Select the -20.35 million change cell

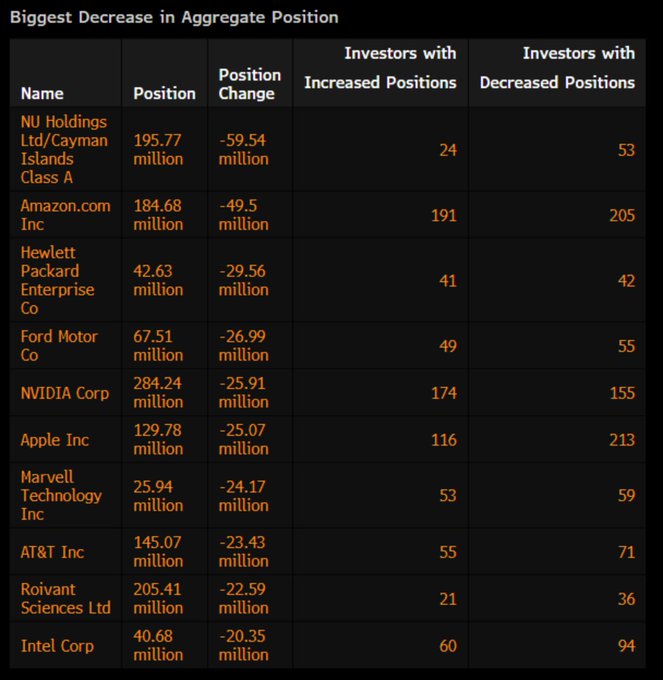point(243,646)
